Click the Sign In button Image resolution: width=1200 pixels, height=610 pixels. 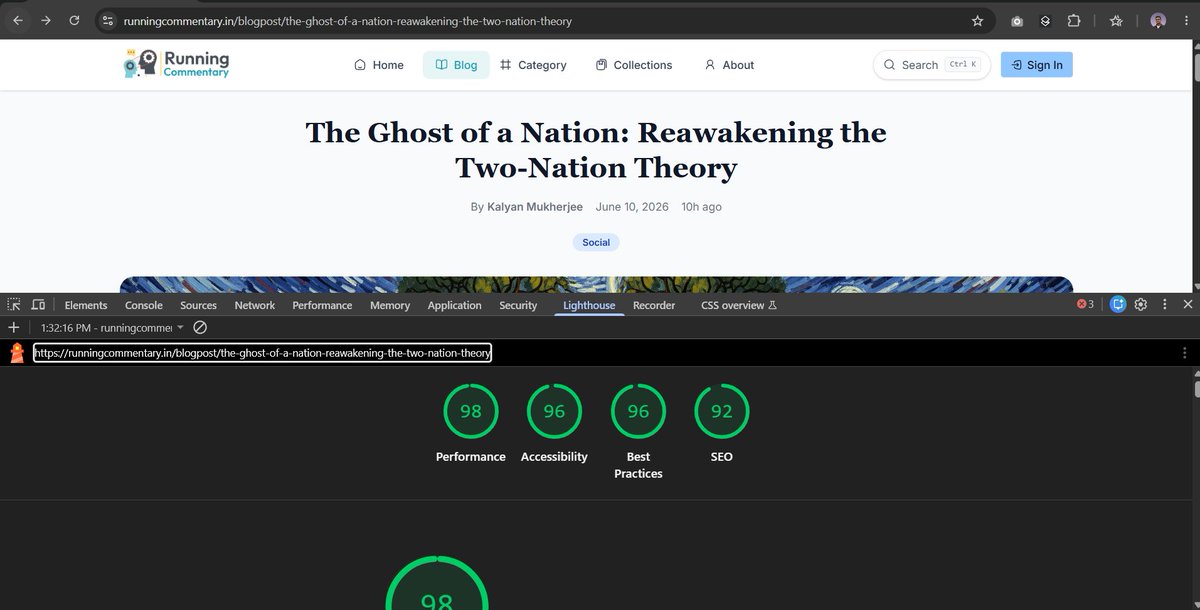1037,65
